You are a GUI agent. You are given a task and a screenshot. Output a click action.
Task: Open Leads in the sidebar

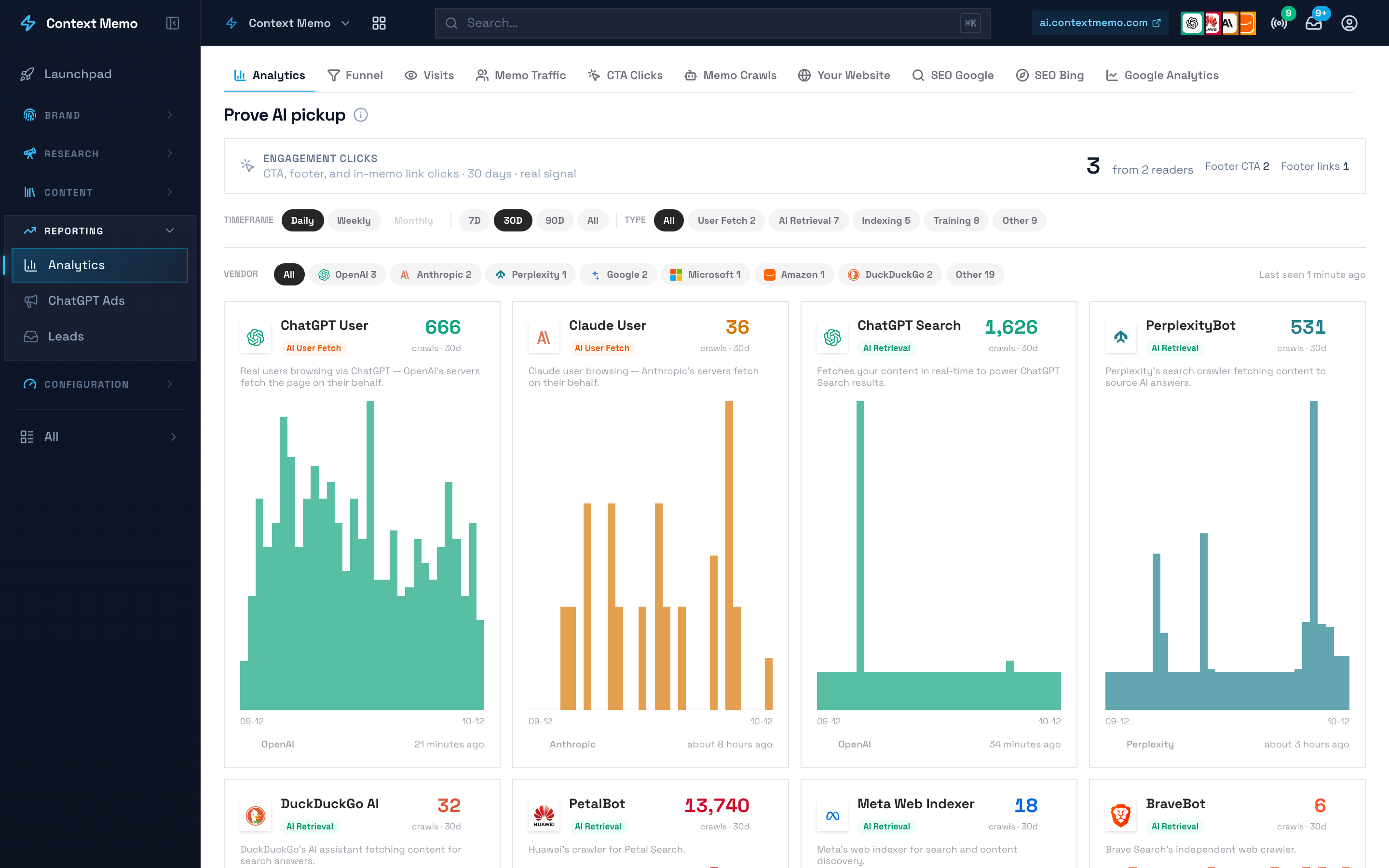[99, 337]
